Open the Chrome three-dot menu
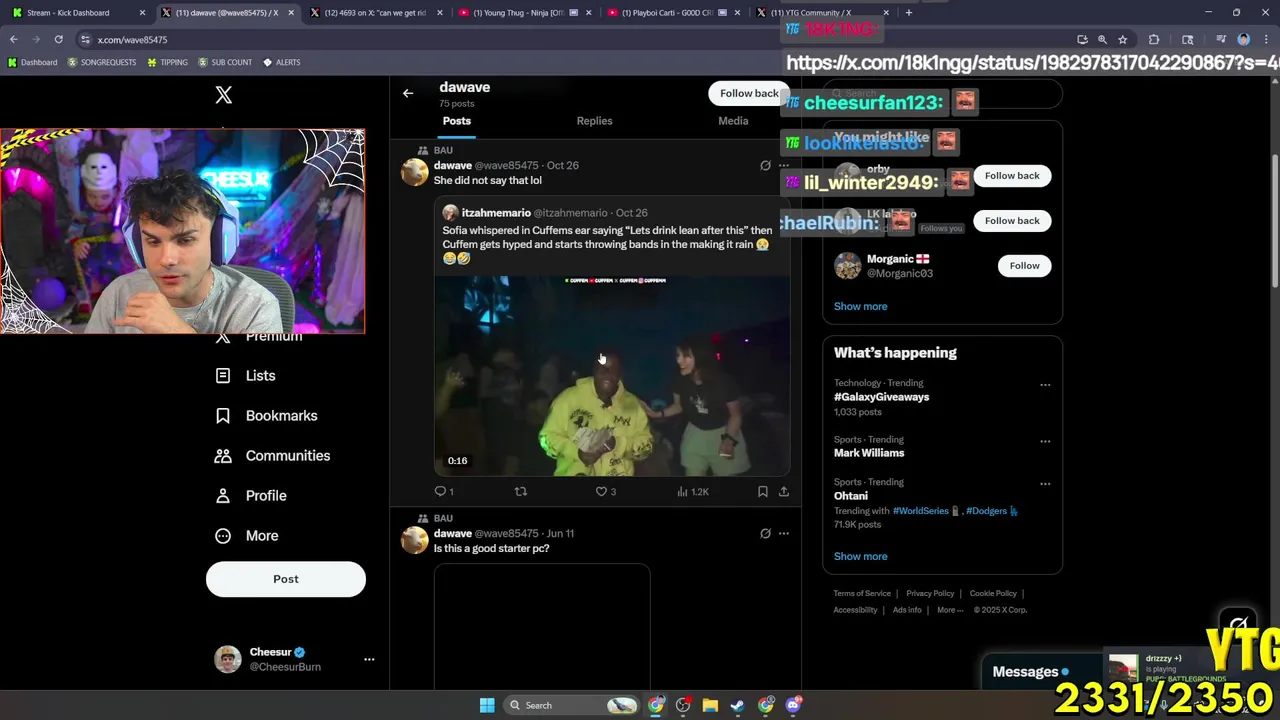1280x720 pixels. pyautogui.click(x=1266, y=39)
